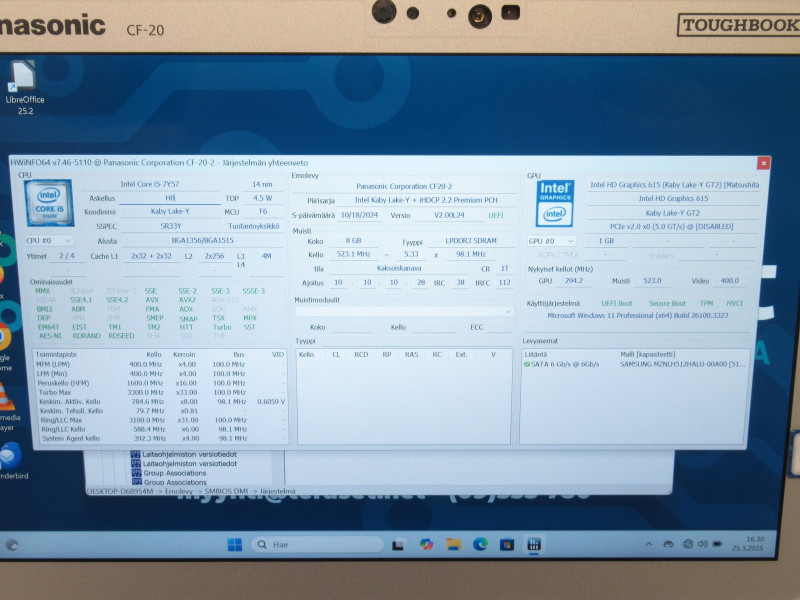Viewport: 800px width, 600px height.
Task: Open the taskbar clock showing 25.3.2025
Action: click(x=747, y=544)
